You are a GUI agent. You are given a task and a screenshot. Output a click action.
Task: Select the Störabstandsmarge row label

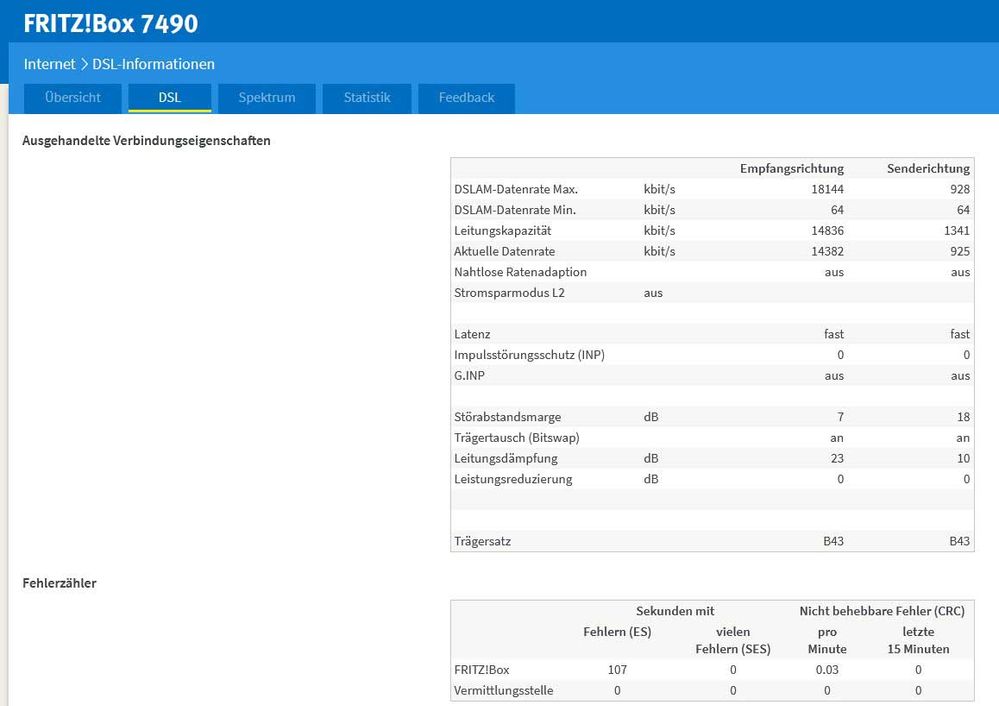pos(507,417)
